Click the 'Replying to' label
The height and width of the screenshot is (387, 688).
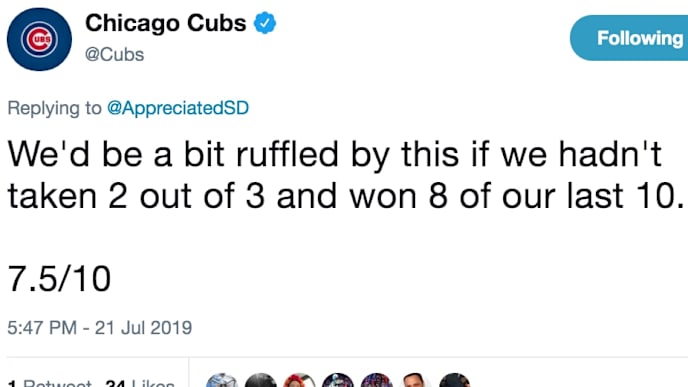pos(54,108)
